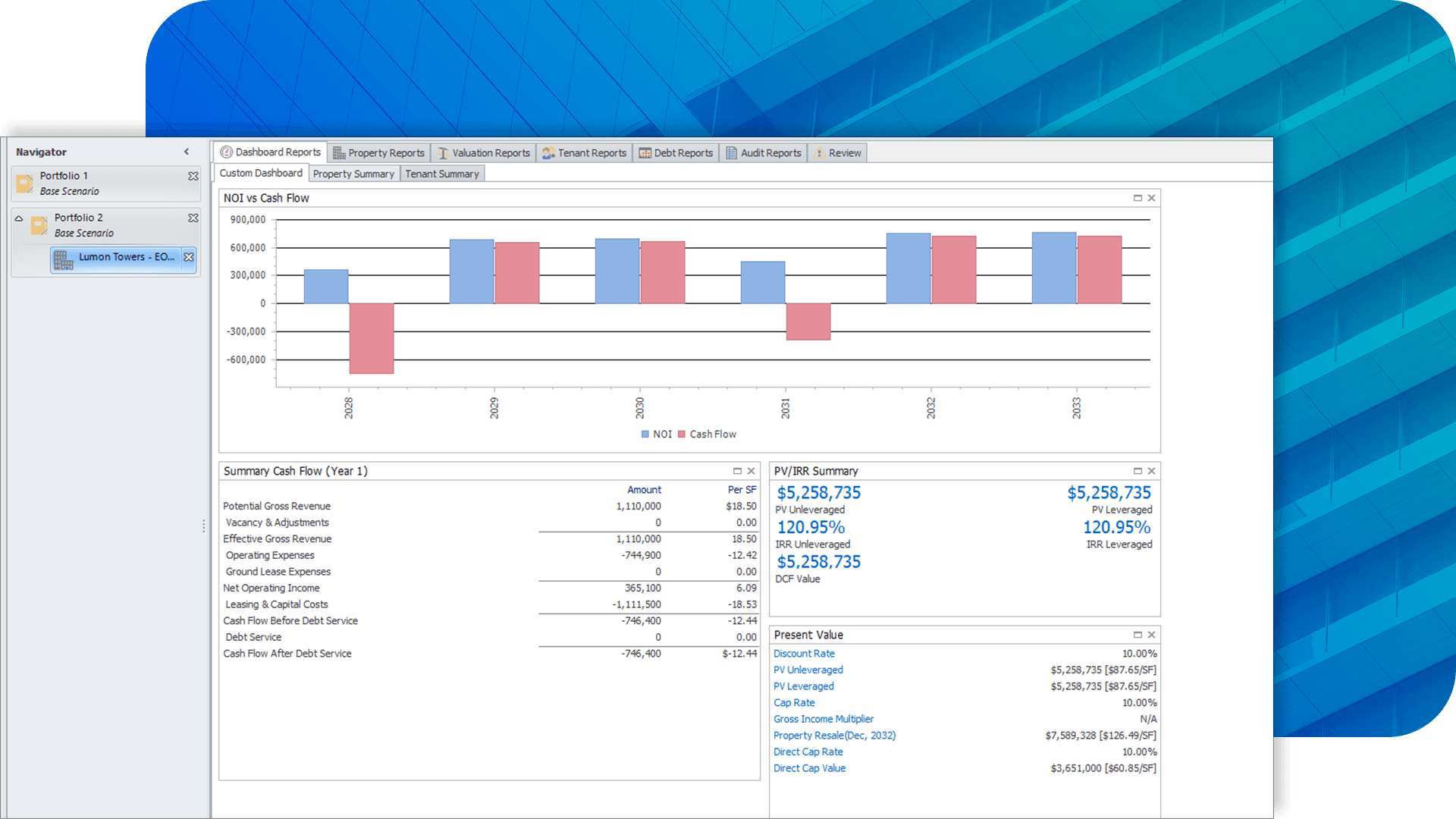
Task: Toggle the NOI series in the chart legend
Action: pyautogui.click(x=661, y=434)
